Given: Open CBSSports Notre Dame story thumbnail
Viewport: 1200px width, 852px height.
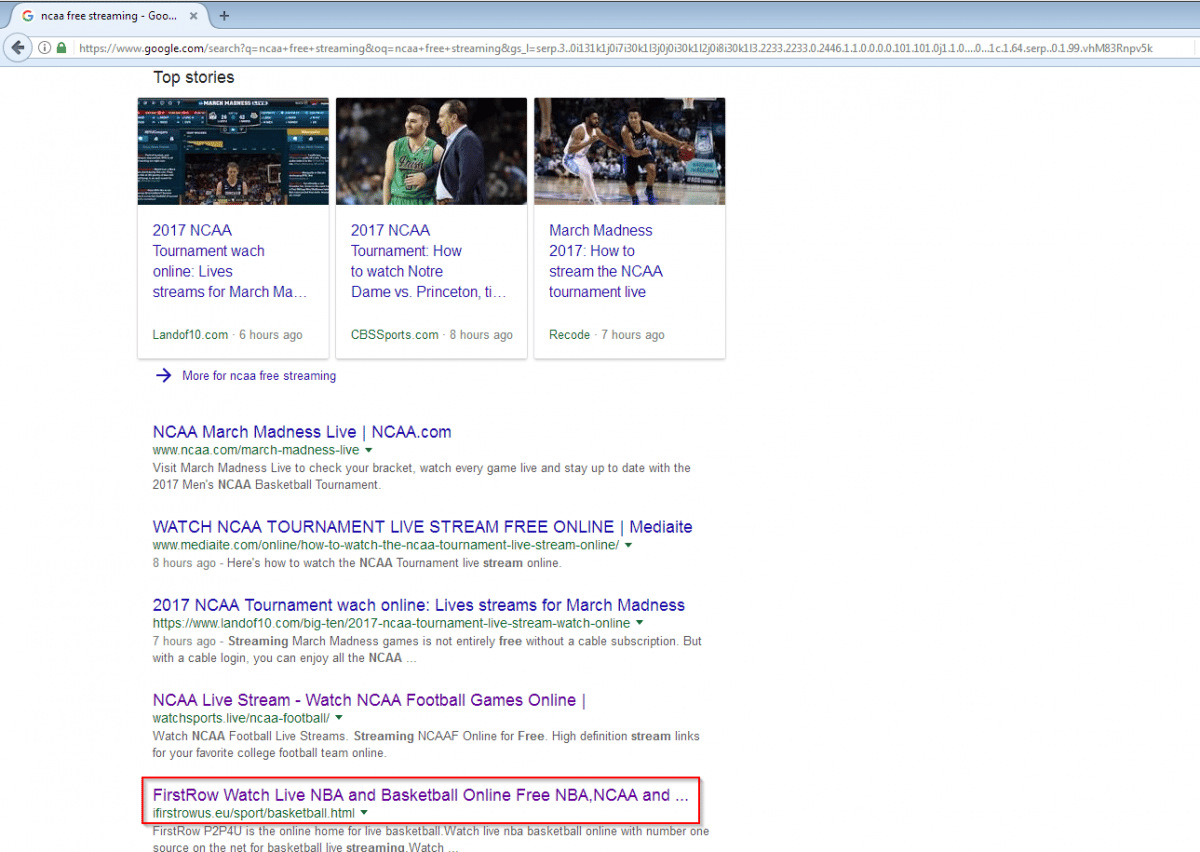Looking at the screenshot, I should coord(431,151).
